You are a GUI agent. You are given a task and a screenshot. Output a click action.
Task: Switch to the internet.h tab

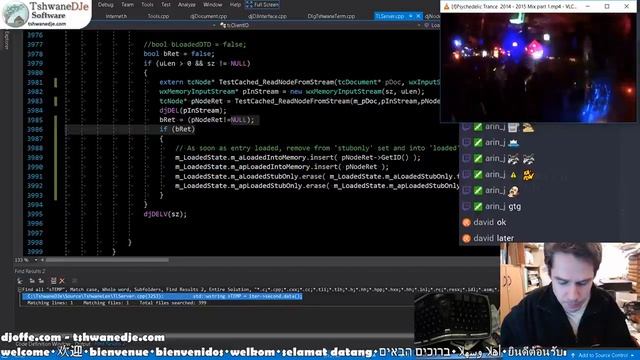coord(116,16)
